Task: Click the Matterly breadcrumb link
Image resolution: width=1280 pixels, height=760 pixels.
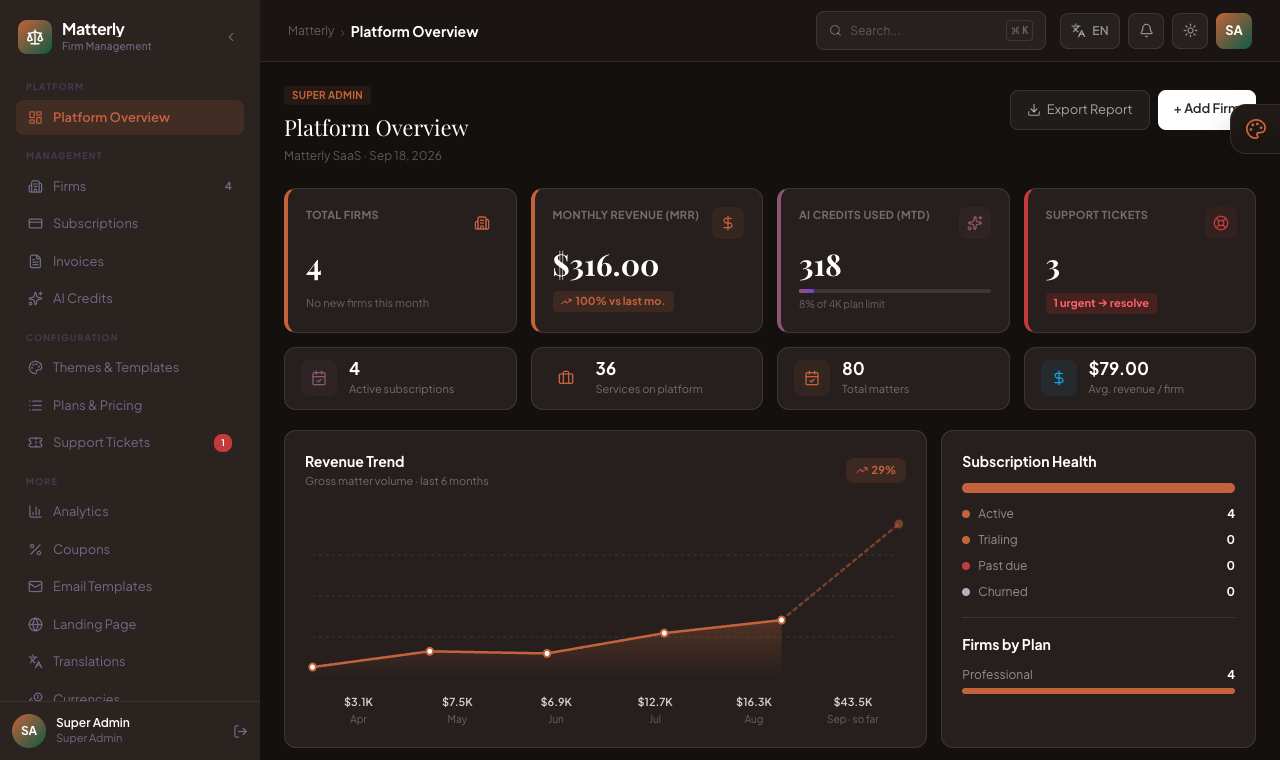Action: click(311, 31)
